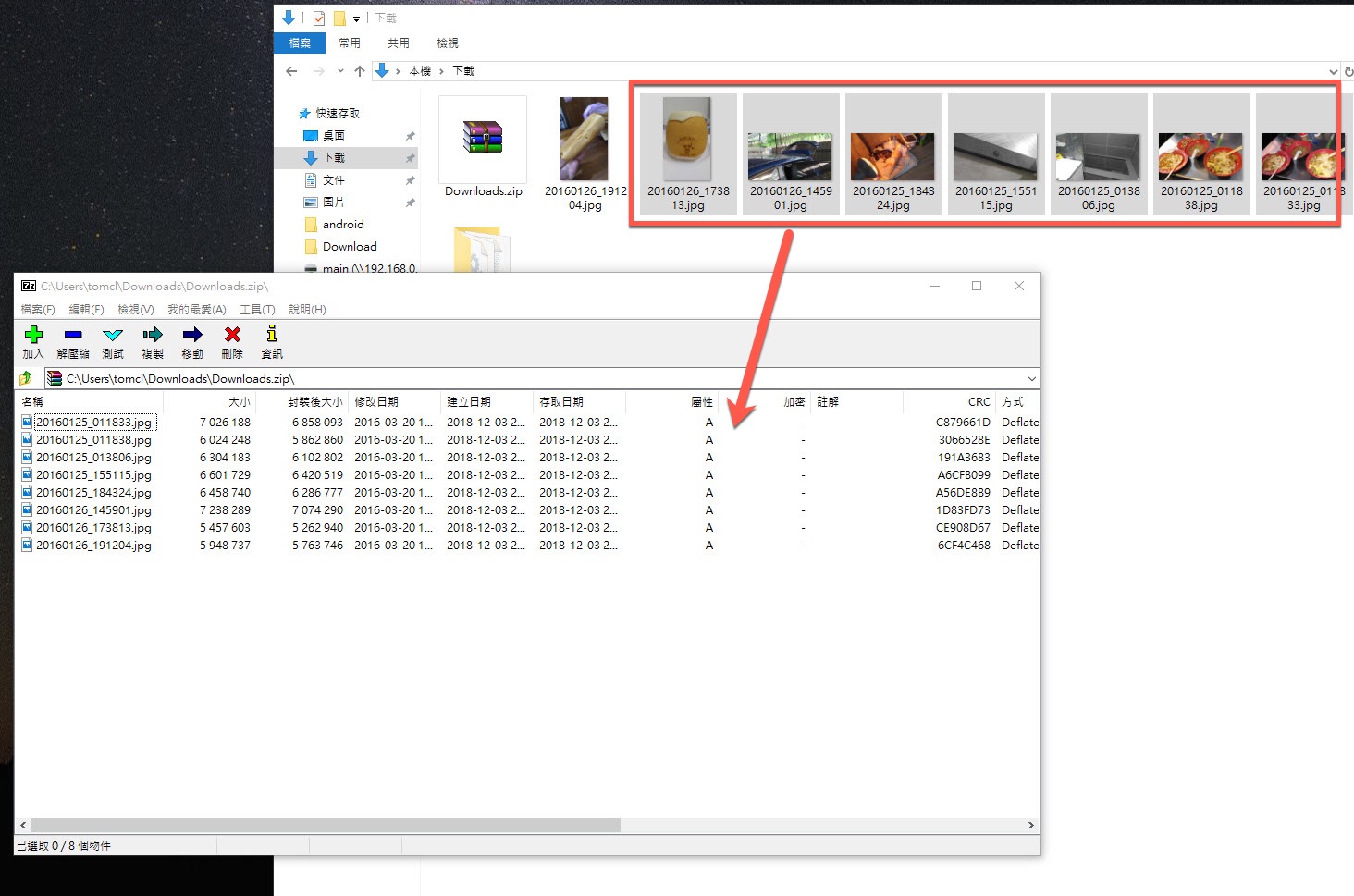Click the 移動 (Move) blue arrow icon
This screenshot has height=896, width=1354.
192,335
